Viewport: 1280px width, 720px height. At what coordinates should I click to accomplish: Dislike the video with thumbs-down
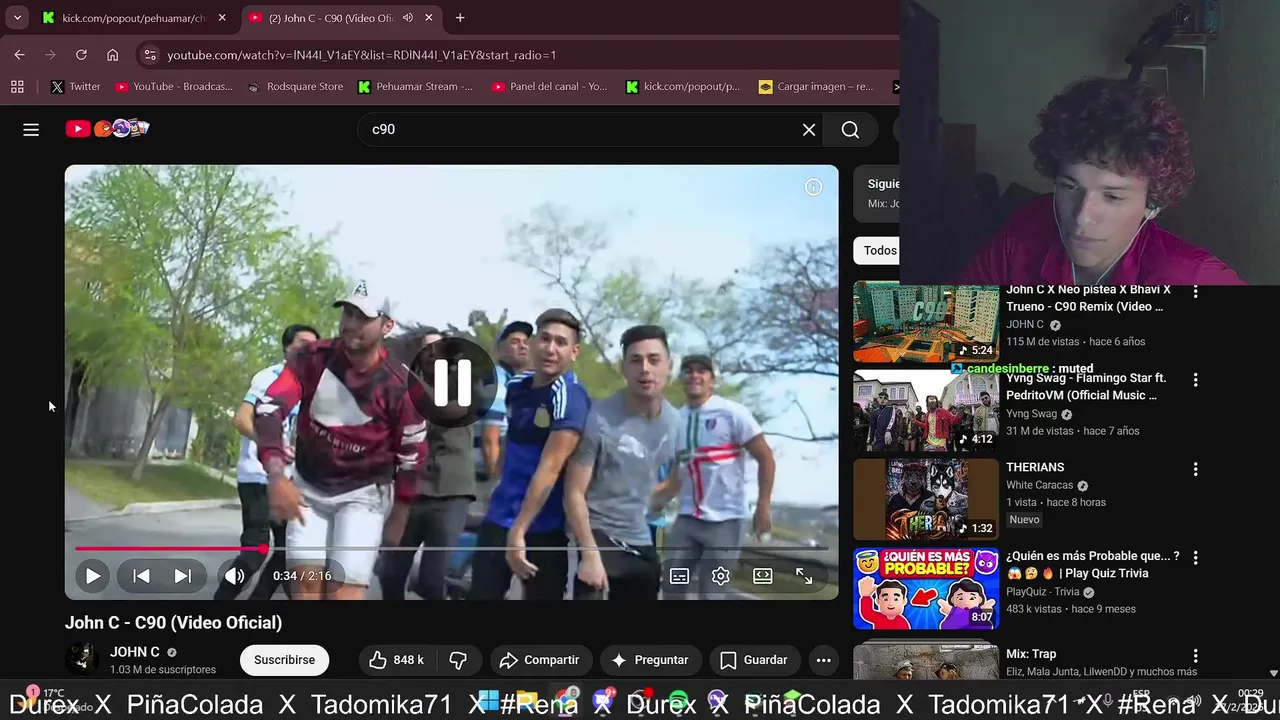(x=458, y=660)
